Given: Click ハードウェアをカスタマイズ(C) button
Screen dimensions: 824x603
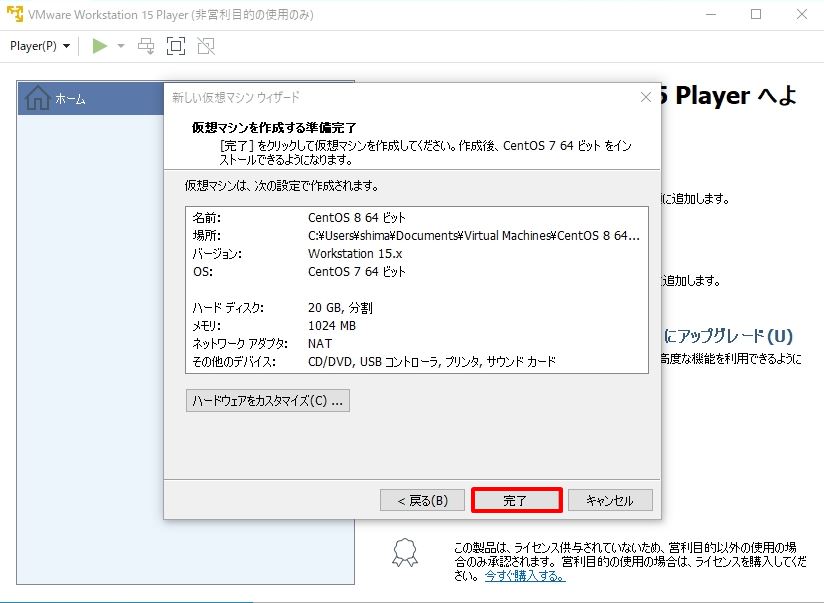Looking at the screenshot, I should (267, 401).
